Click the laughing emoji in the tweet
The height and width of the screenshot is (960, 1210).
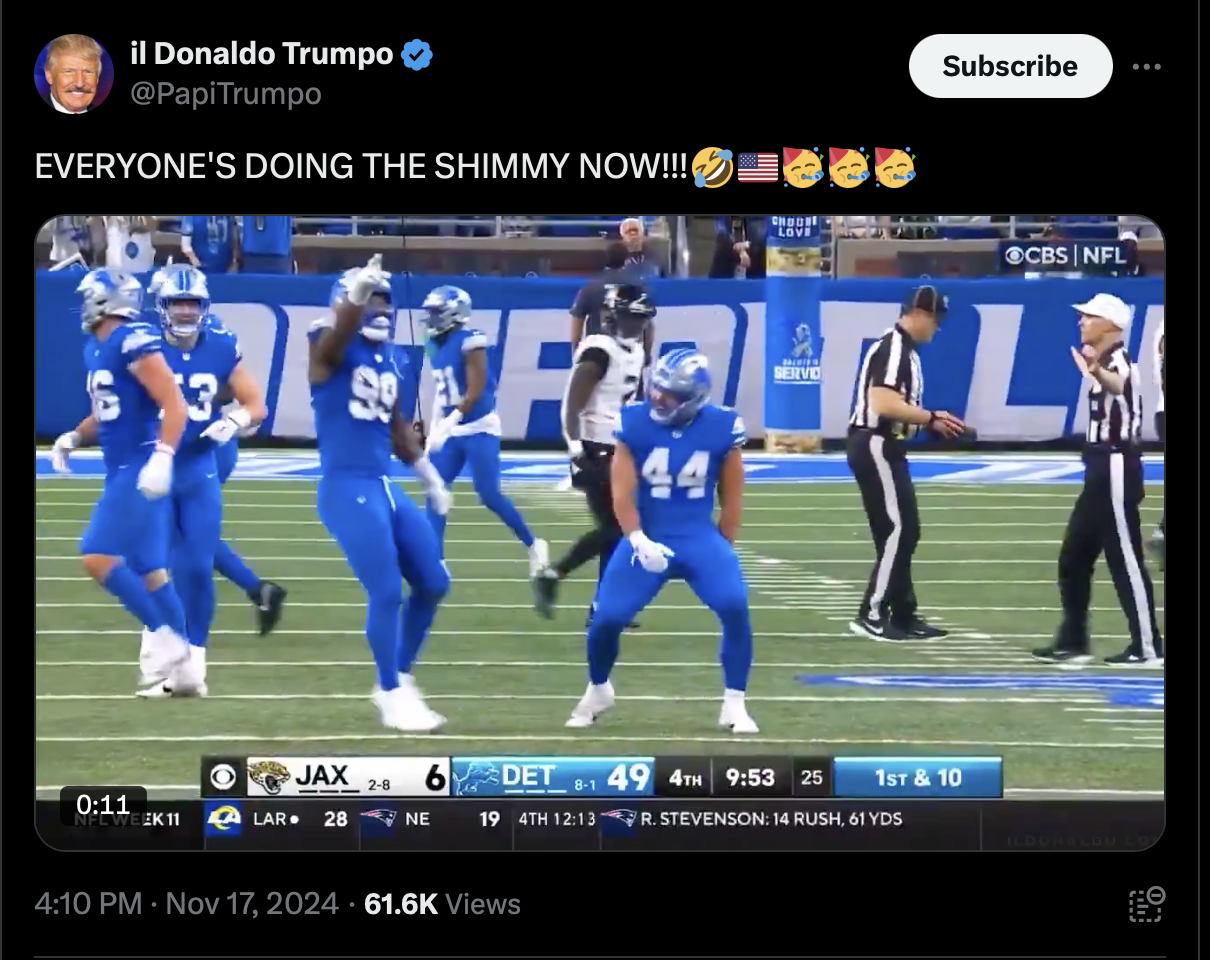click(712, 166)
